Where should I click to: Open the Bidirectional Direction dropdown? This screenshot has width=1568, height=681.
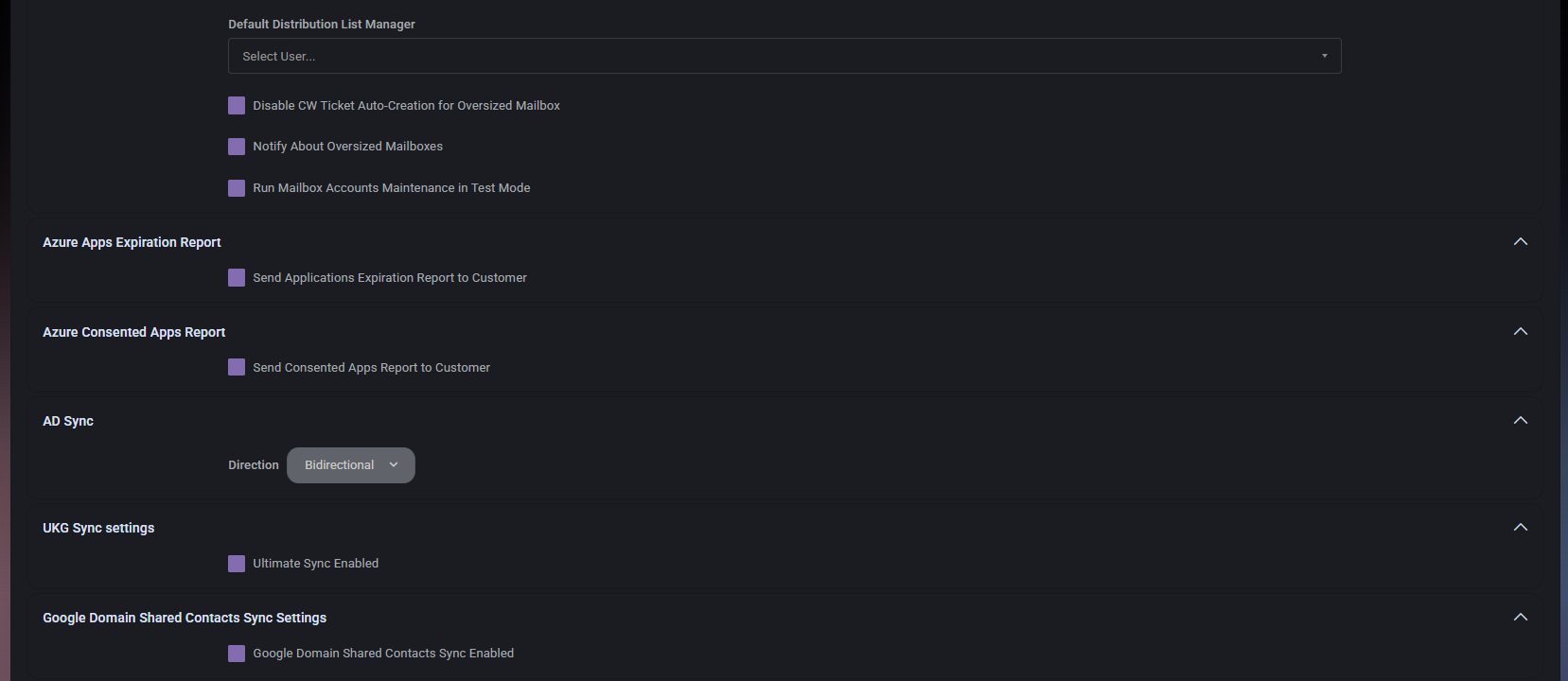pyautogui.click(x=350, y=464)
